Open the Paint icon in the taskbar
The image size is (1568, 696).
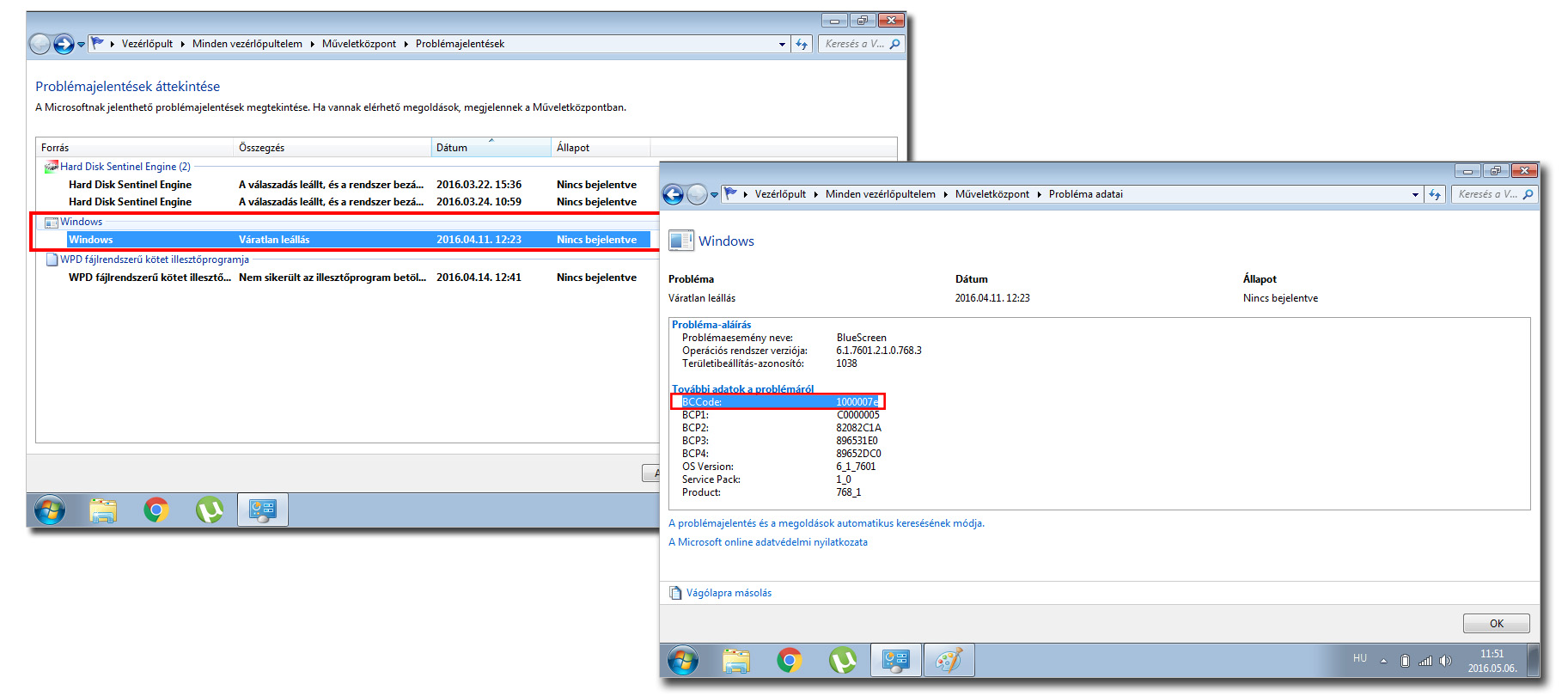point(949,660)
